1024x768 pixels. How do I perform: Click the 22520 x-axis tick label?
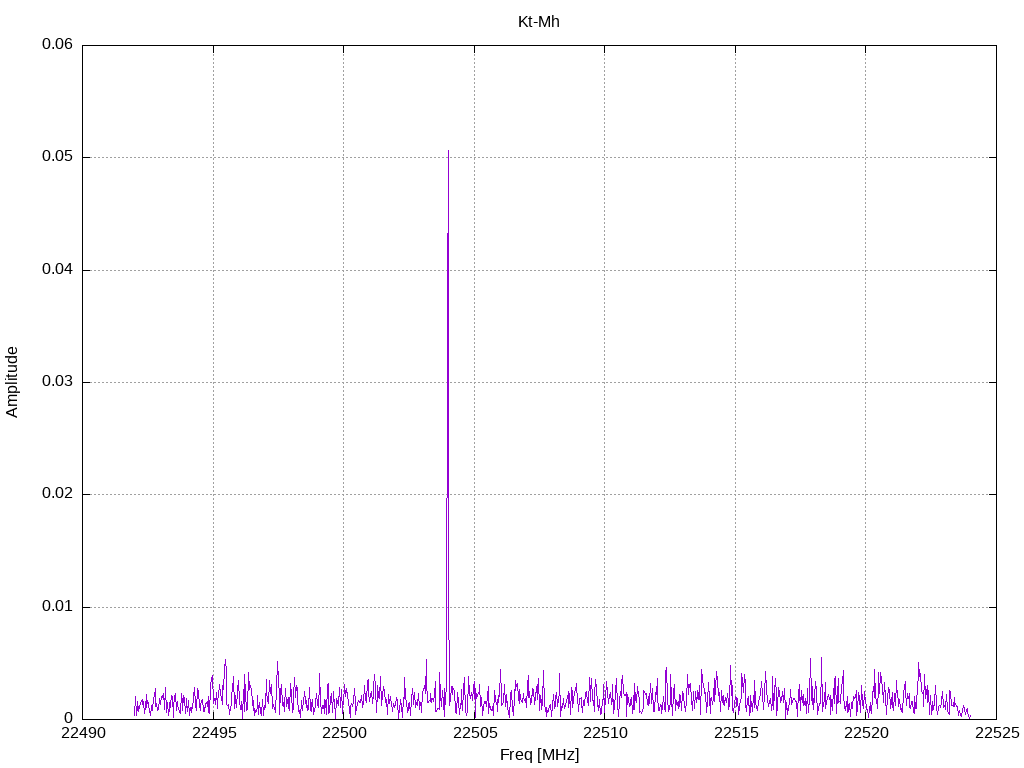click(x=867, y=733)
